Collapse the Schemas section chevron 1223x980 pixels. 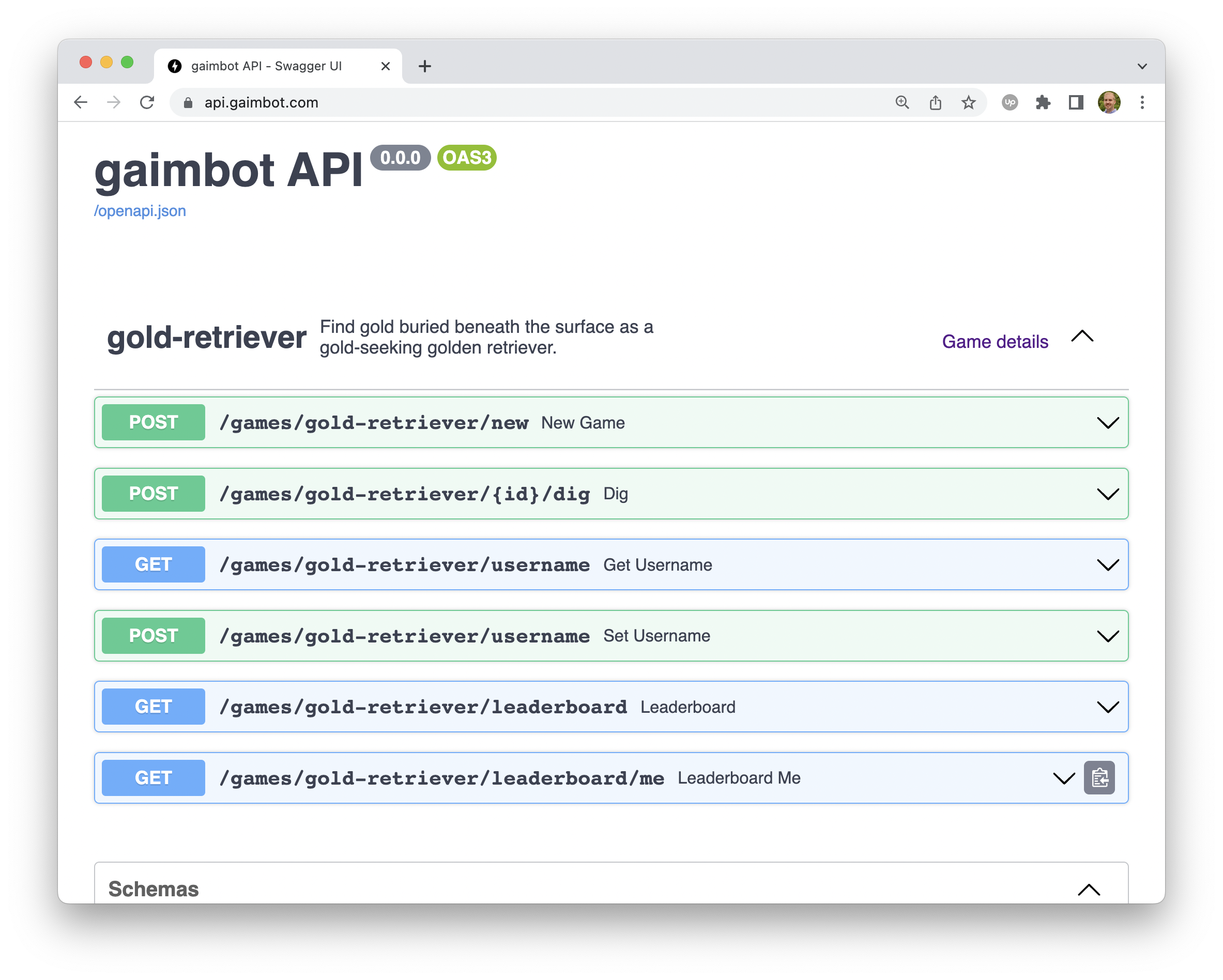click(1089, 890)
